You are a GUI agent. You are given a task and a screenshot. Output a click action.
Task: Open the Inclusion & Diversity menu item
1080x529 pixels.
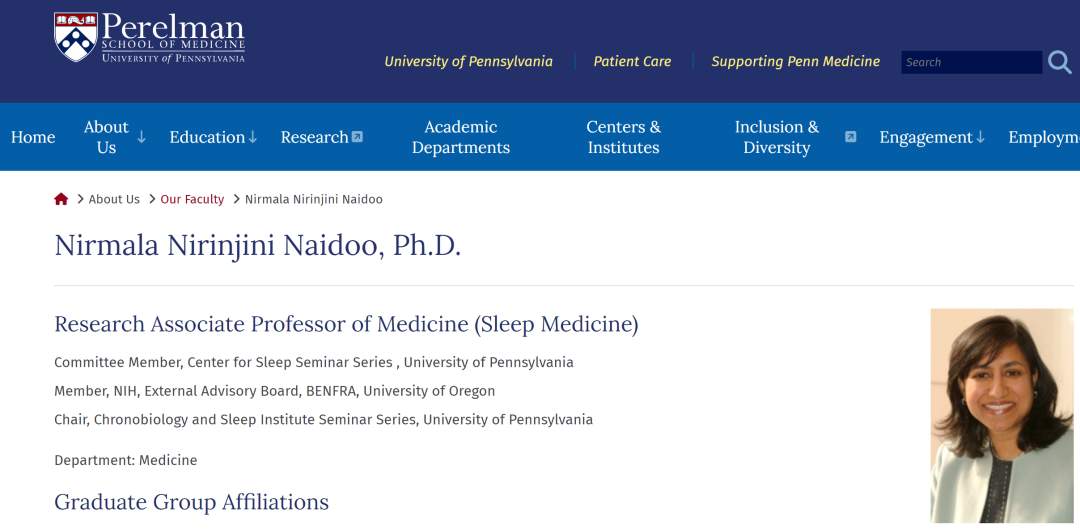pyautogui.click(x=776, y=137)
